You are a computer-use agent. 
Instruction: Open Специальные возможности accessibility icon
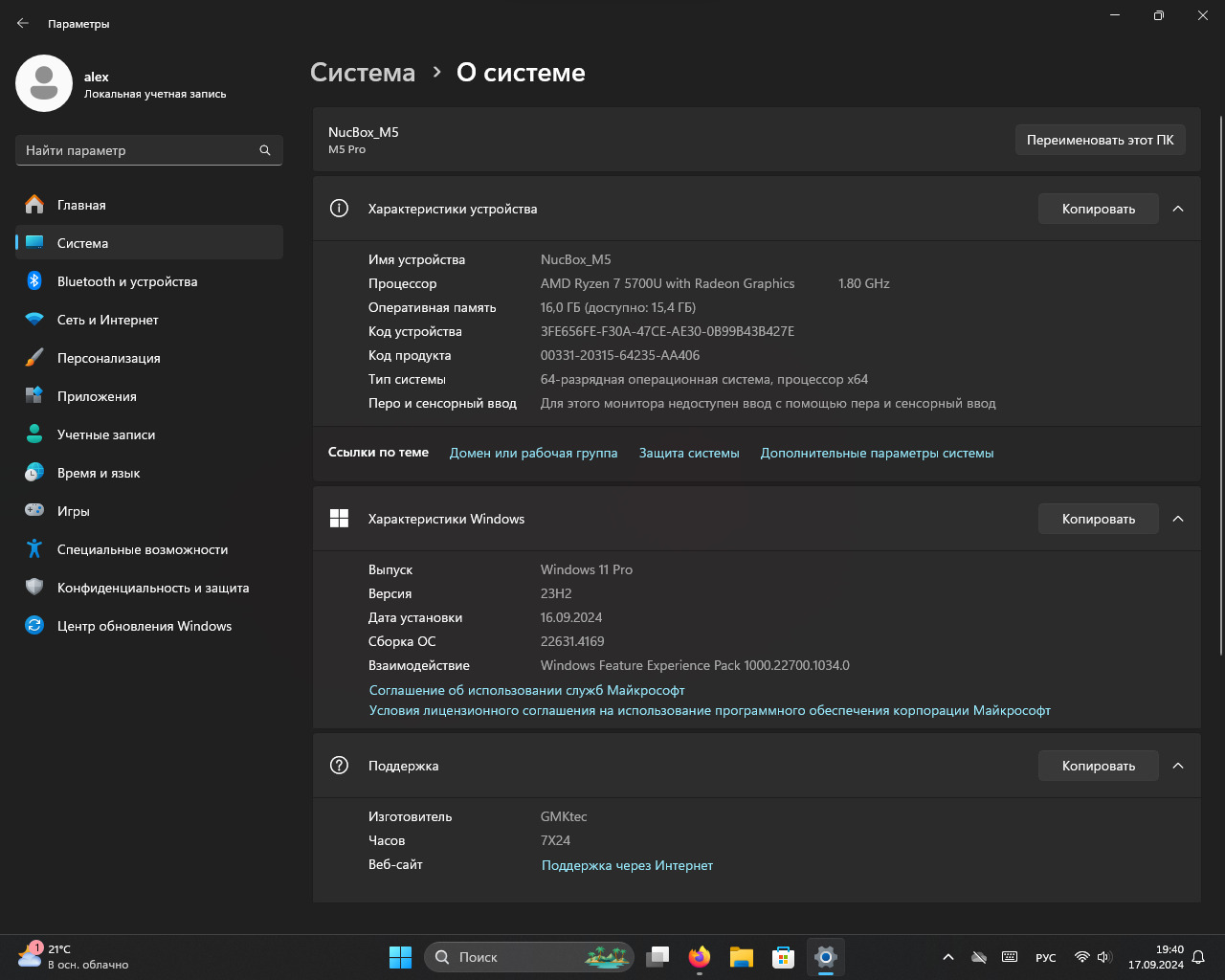pos(34,549)
